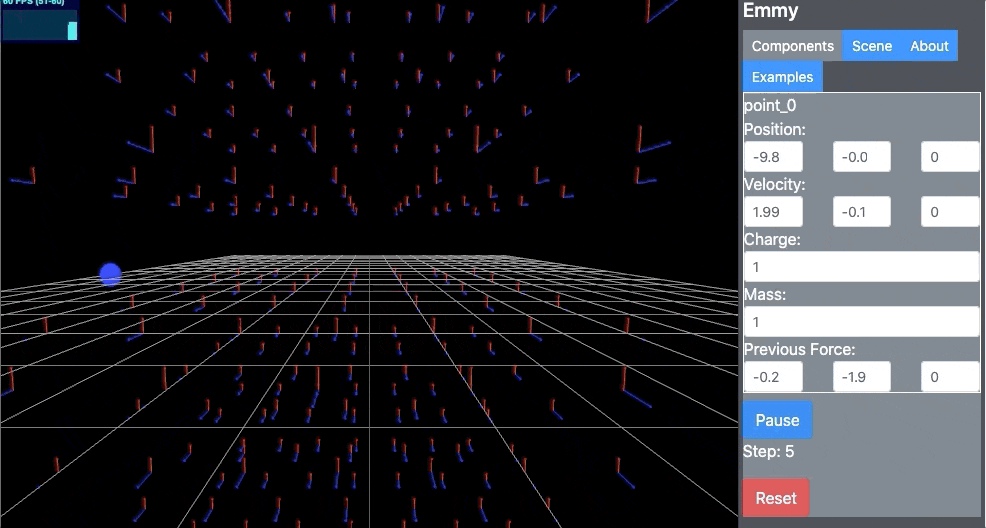Click the FPS stats panel
This screenshot has height=528, width=986.
(x=39, y=21)
